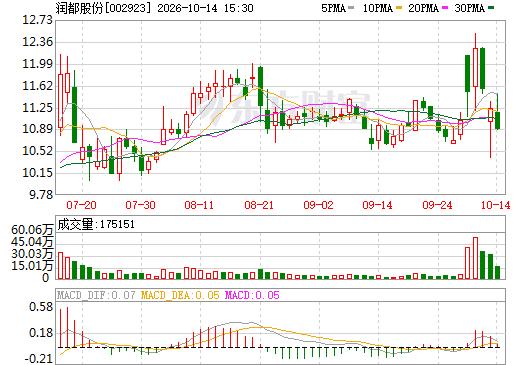This screenshot has height=365, width=520.
Task: Click the 30.03万 volume axis label
Action: [32, 254]
